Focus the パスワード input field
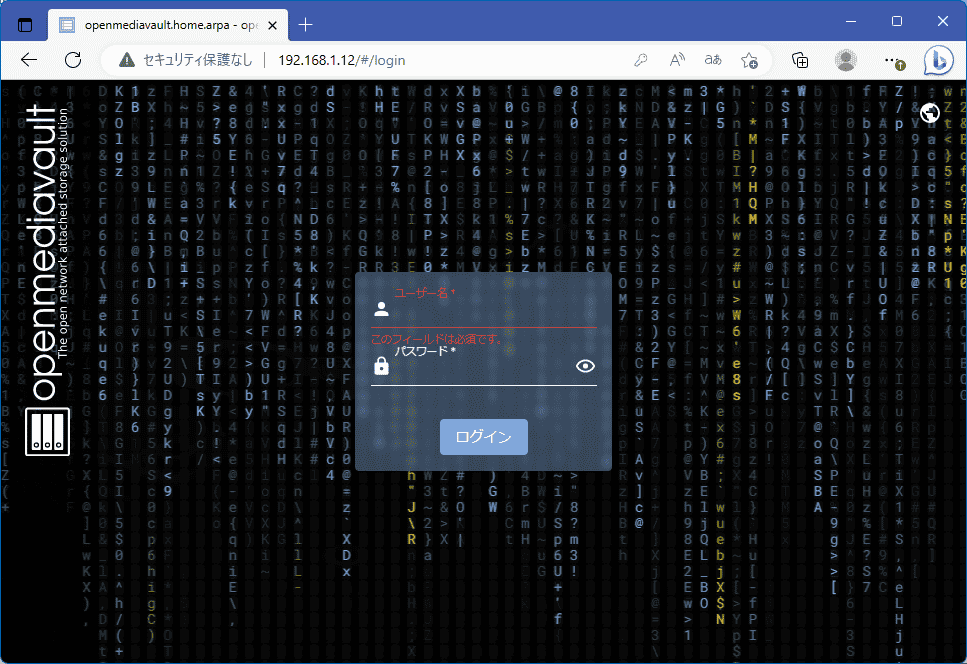 pyautogui.click(x=483, y=369)
